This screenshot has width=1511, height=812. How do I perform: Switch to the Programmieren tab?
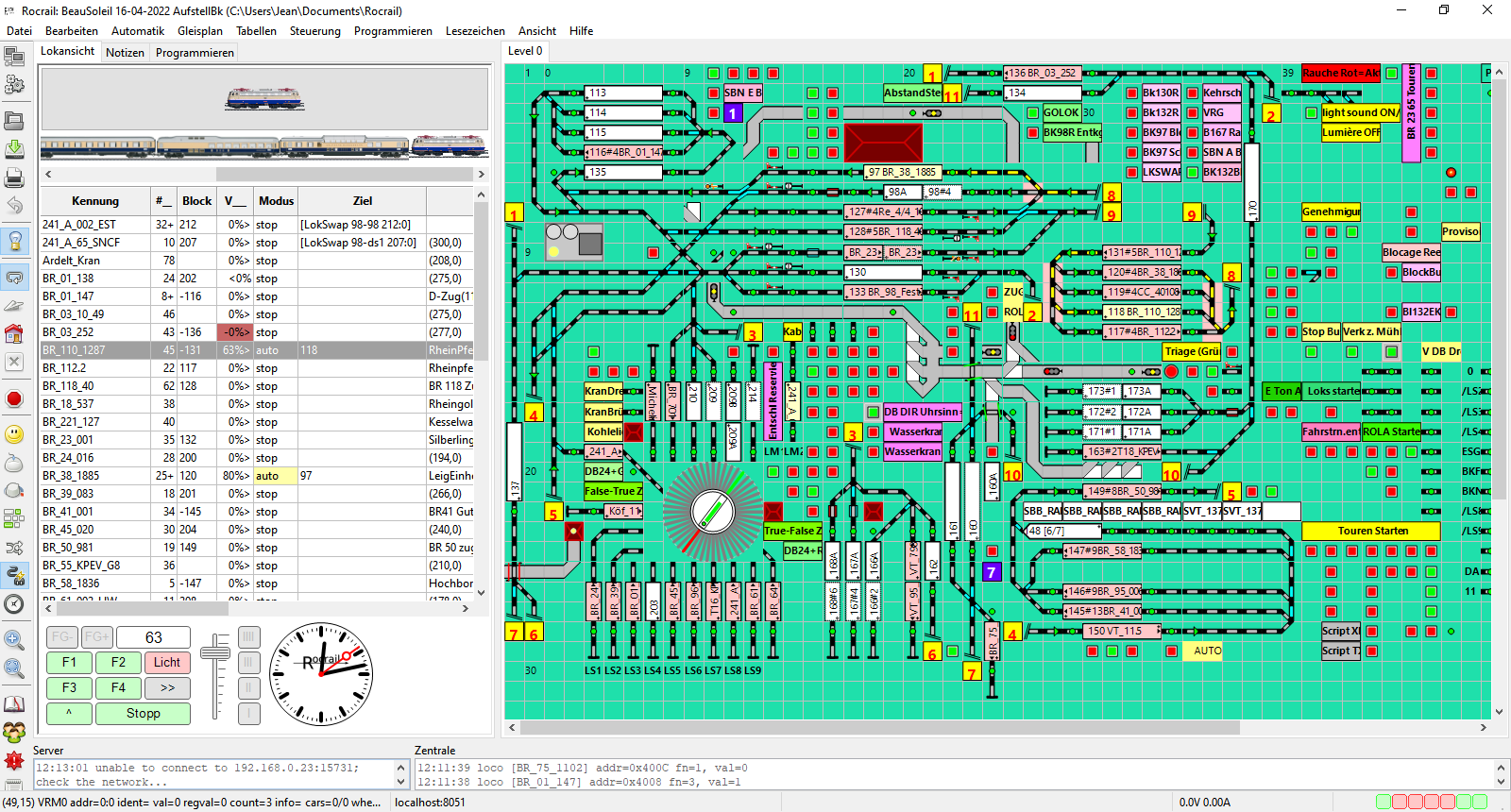[195, 53]
